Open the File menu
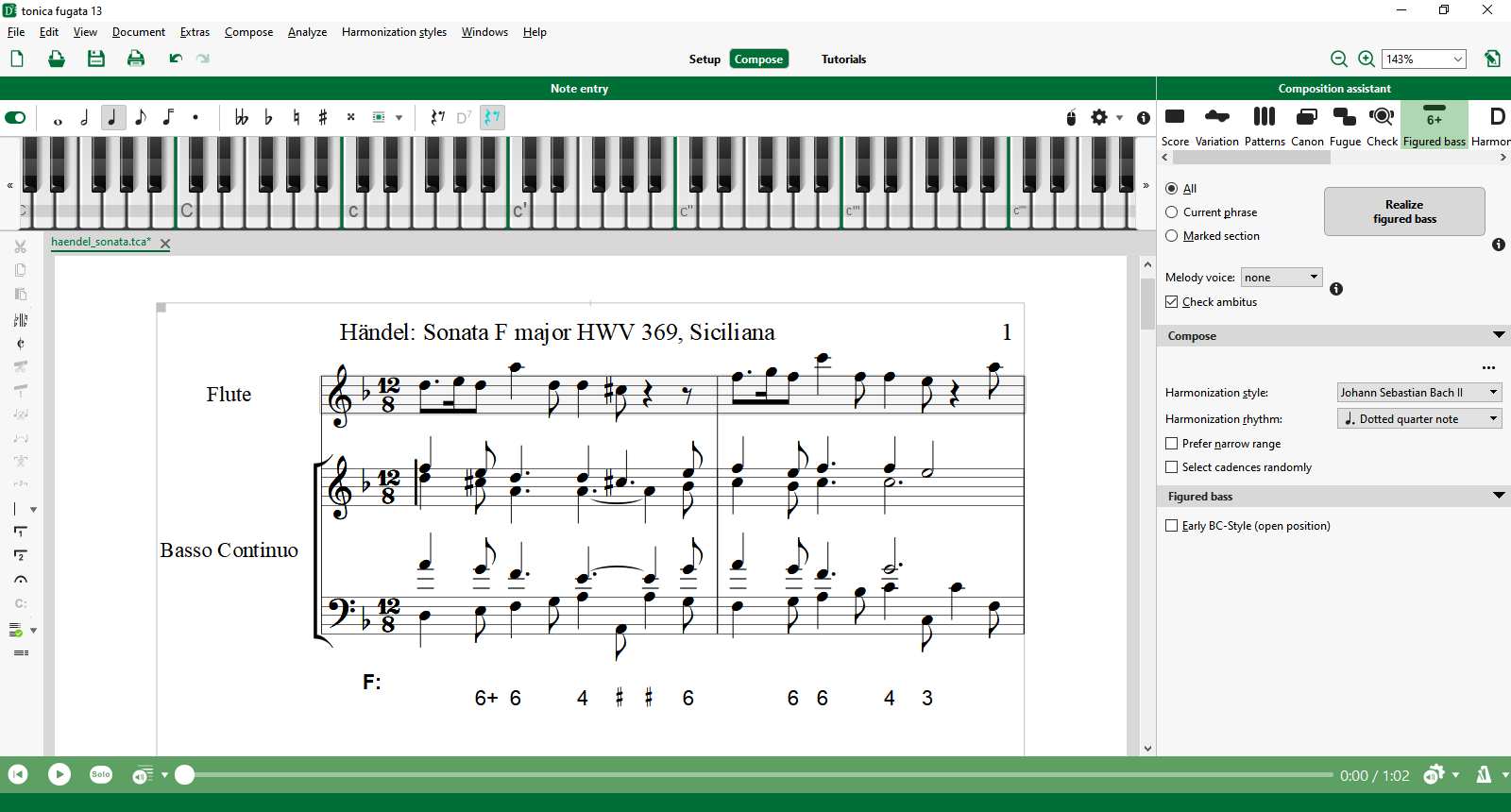1511x812 pixels. tap(16, 32)
